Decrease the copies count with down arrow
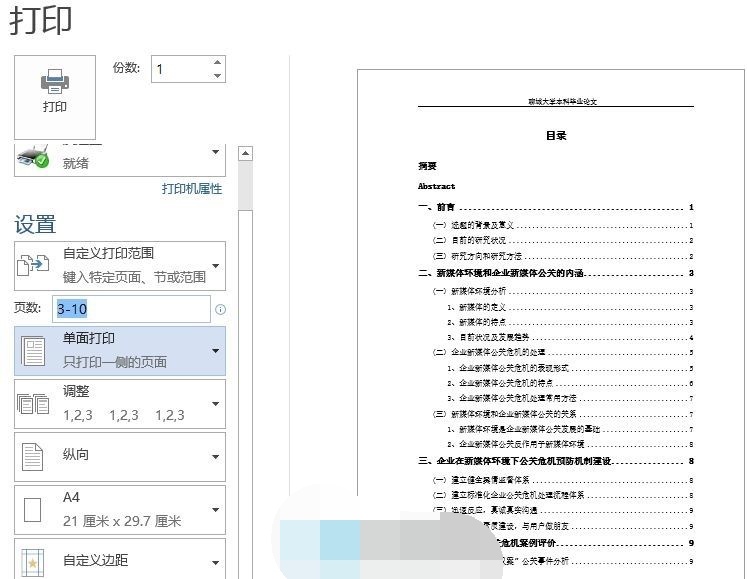This screenshot has width=747, height=579. [218, 76]
